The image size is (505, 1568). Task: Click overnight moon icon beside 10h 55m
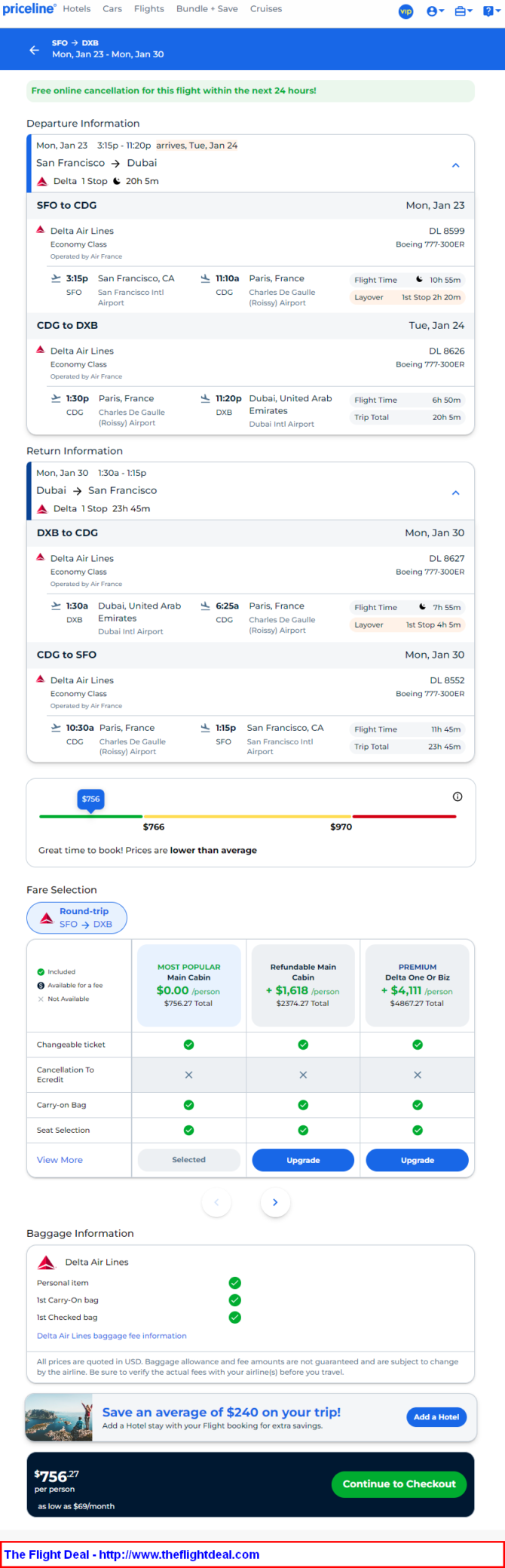point(420,279)
